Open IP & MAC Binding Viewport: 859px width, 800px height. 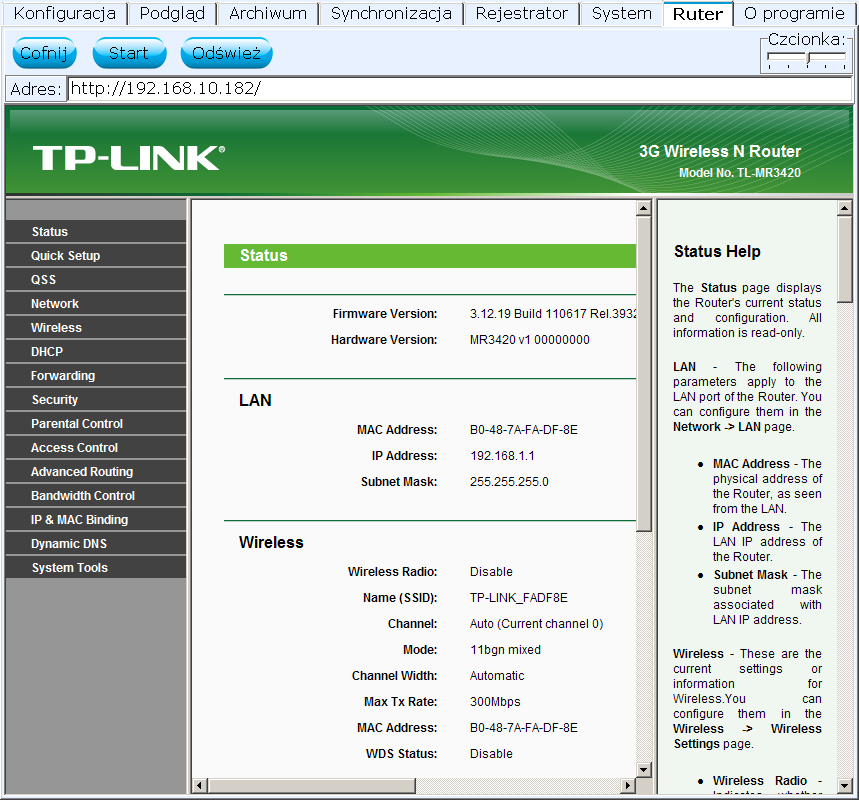pyautogui.click(x=96, y=520)
